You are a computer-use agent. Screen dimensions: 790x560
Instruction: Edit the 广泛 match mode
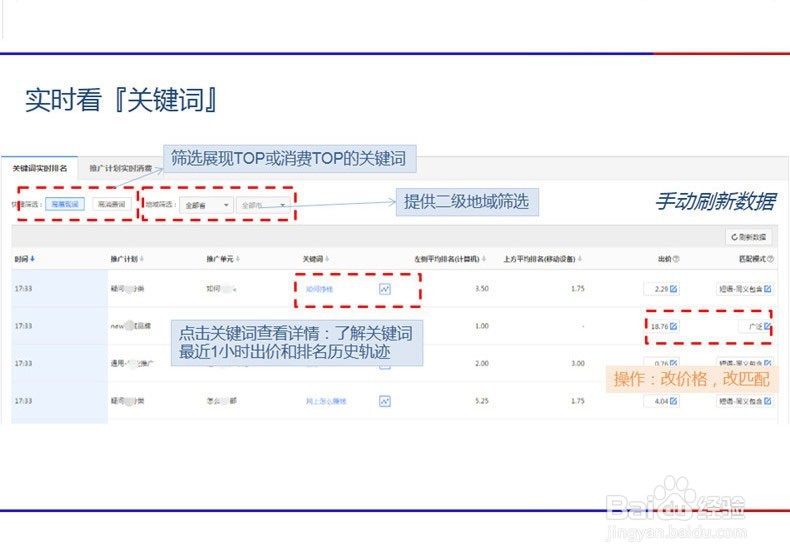tap(767, 326)
